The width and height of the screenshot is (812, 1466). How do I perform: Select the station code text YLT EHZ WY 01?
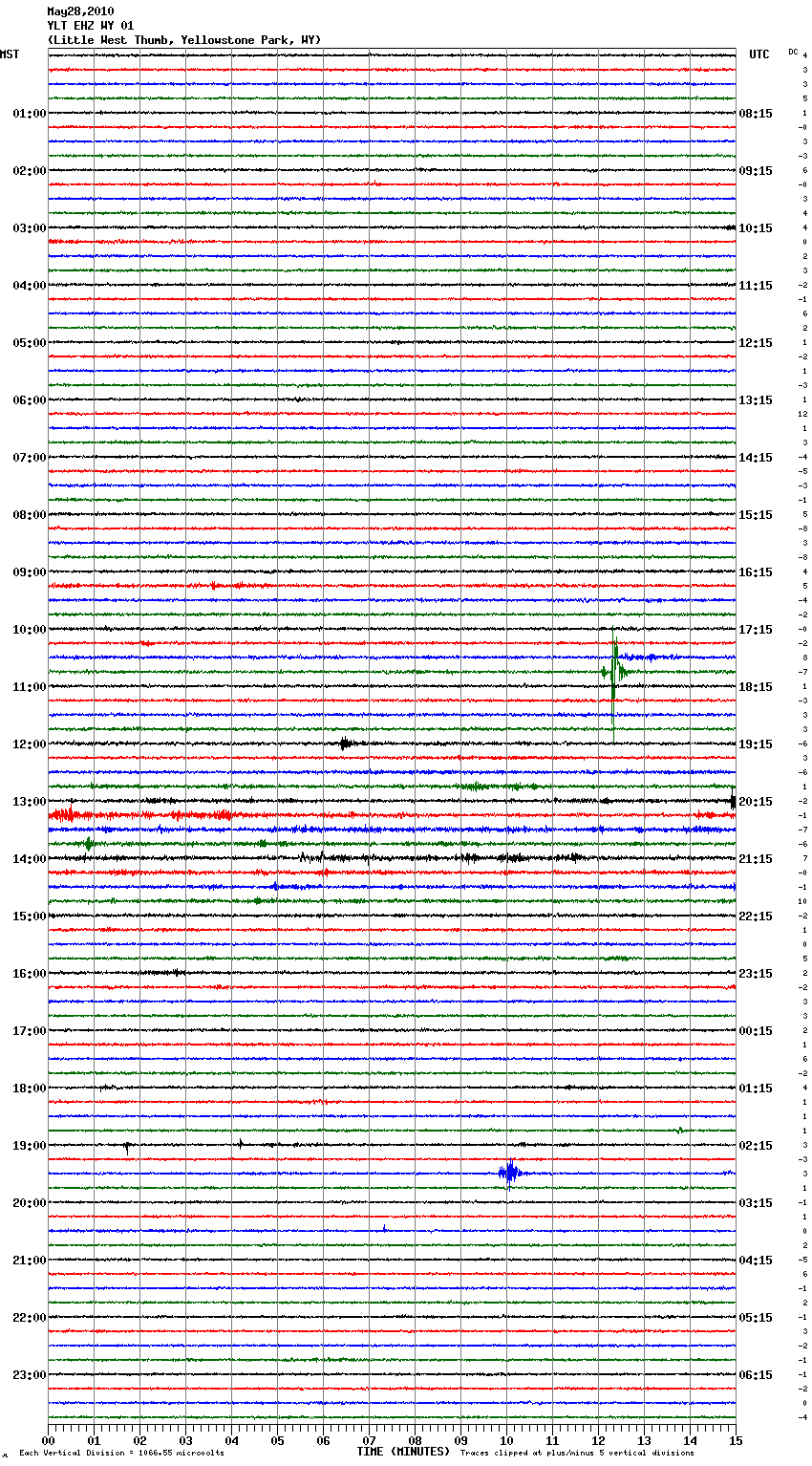click(91, 26)
